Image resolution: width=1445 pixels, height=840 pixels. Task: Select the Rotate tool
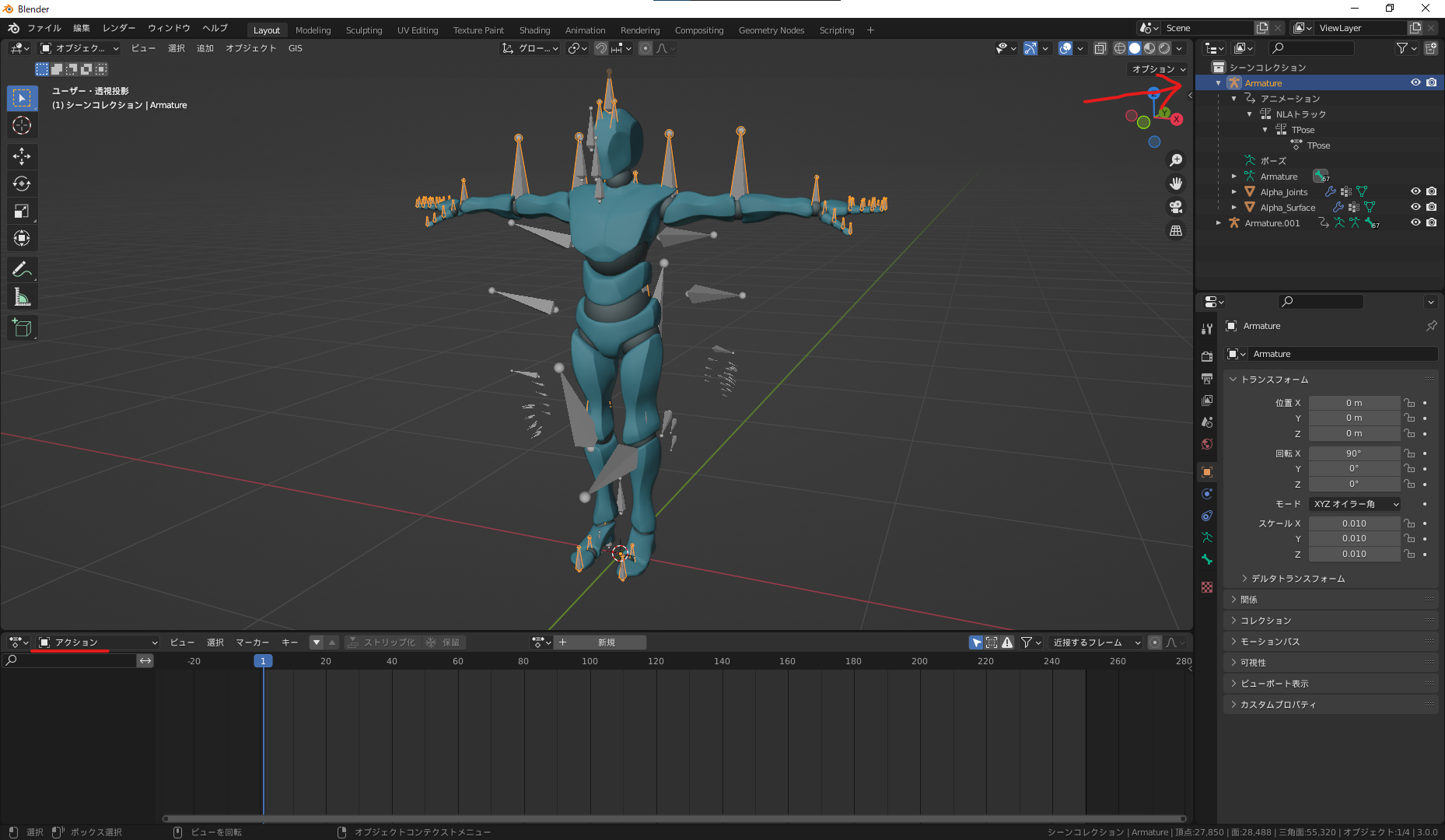pyautogui.click(x=23, y=184)
